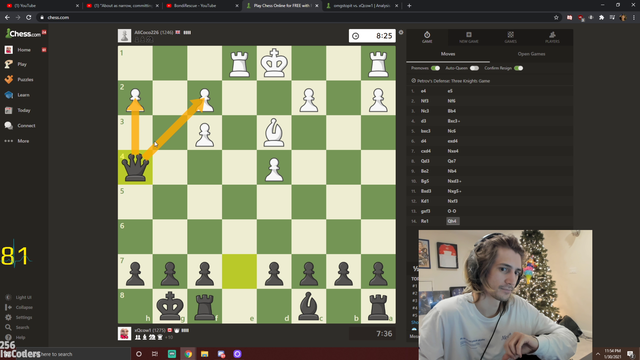This screenshot has width=640, height=360.
Task: Open board settings gear beside the clock
Action: click(x=401, y=32)
